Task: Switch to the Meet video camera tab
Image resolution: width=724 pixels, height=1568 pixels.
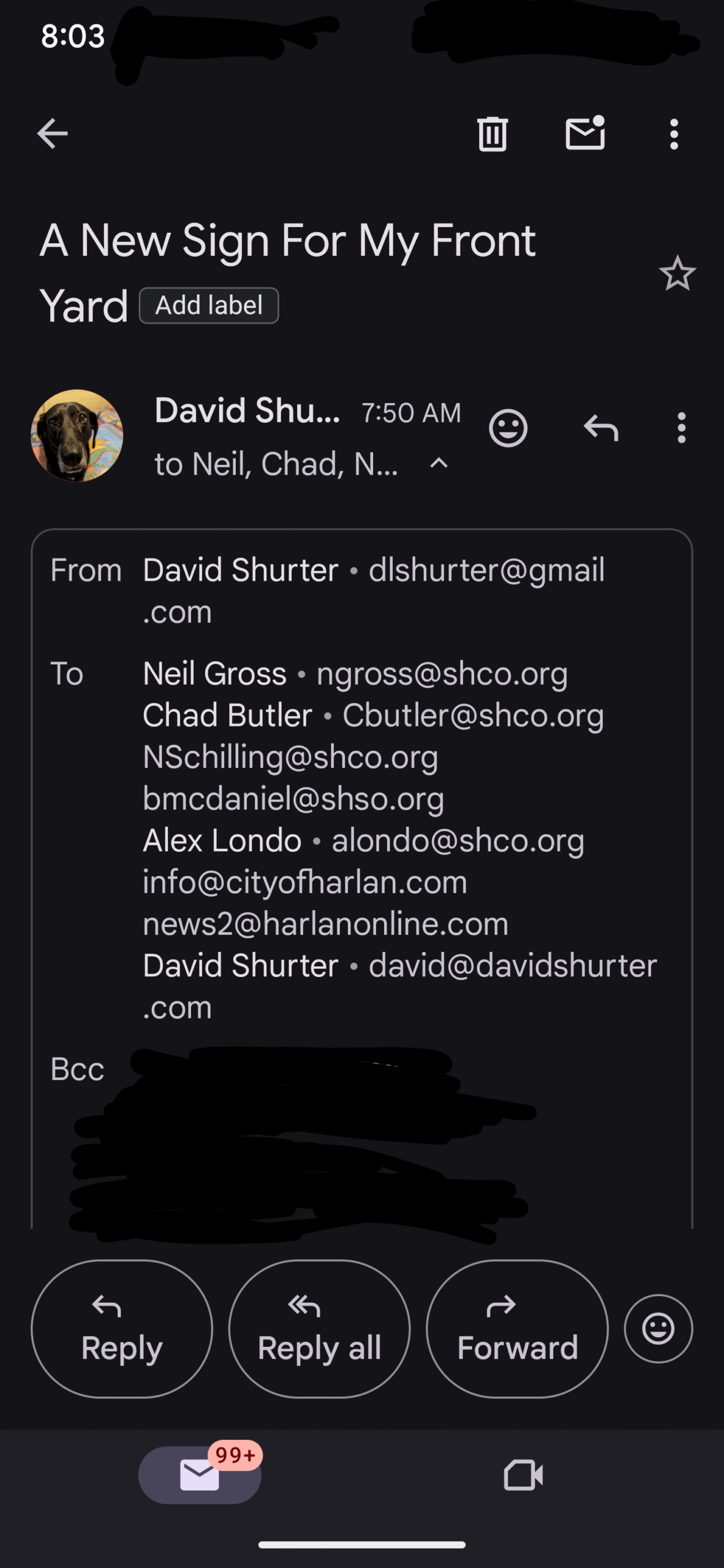Action: [523, 1475]
